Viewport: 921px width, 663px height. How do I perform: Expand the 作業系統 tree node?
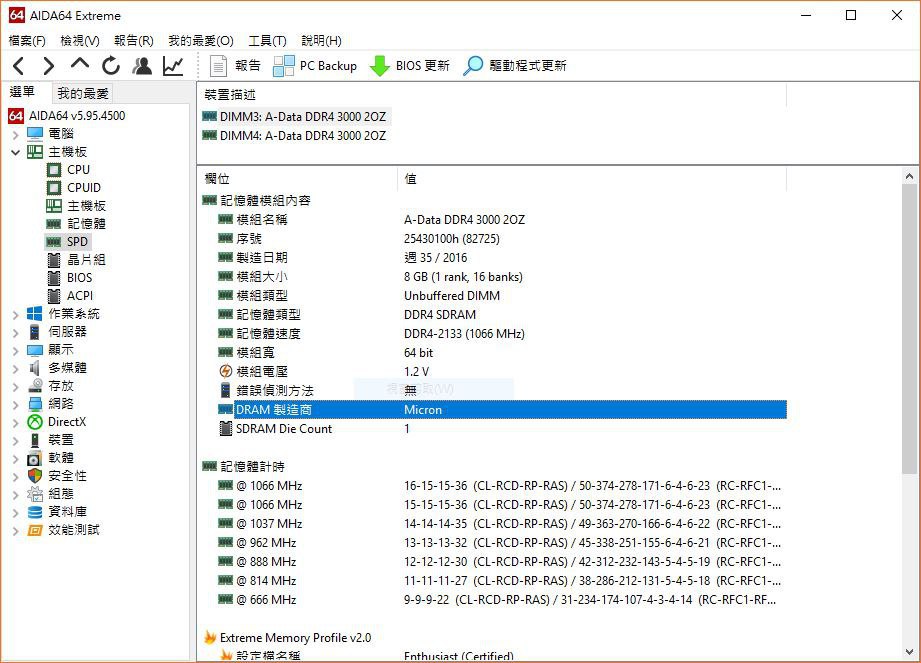(16, 315)
